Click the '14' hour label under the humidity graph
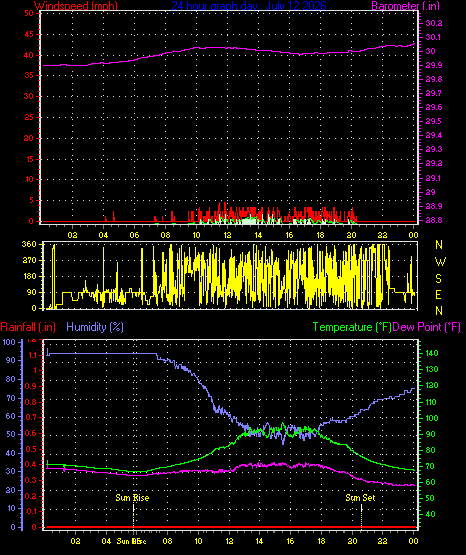The height and width of the screenshot is (555, 466). point(259,541)
